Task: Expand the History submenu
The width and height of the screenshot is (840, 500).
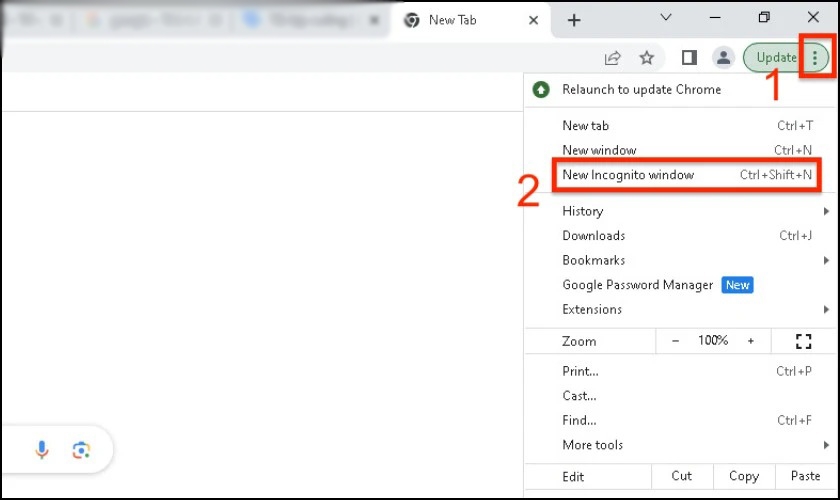Action: [680, 211]
